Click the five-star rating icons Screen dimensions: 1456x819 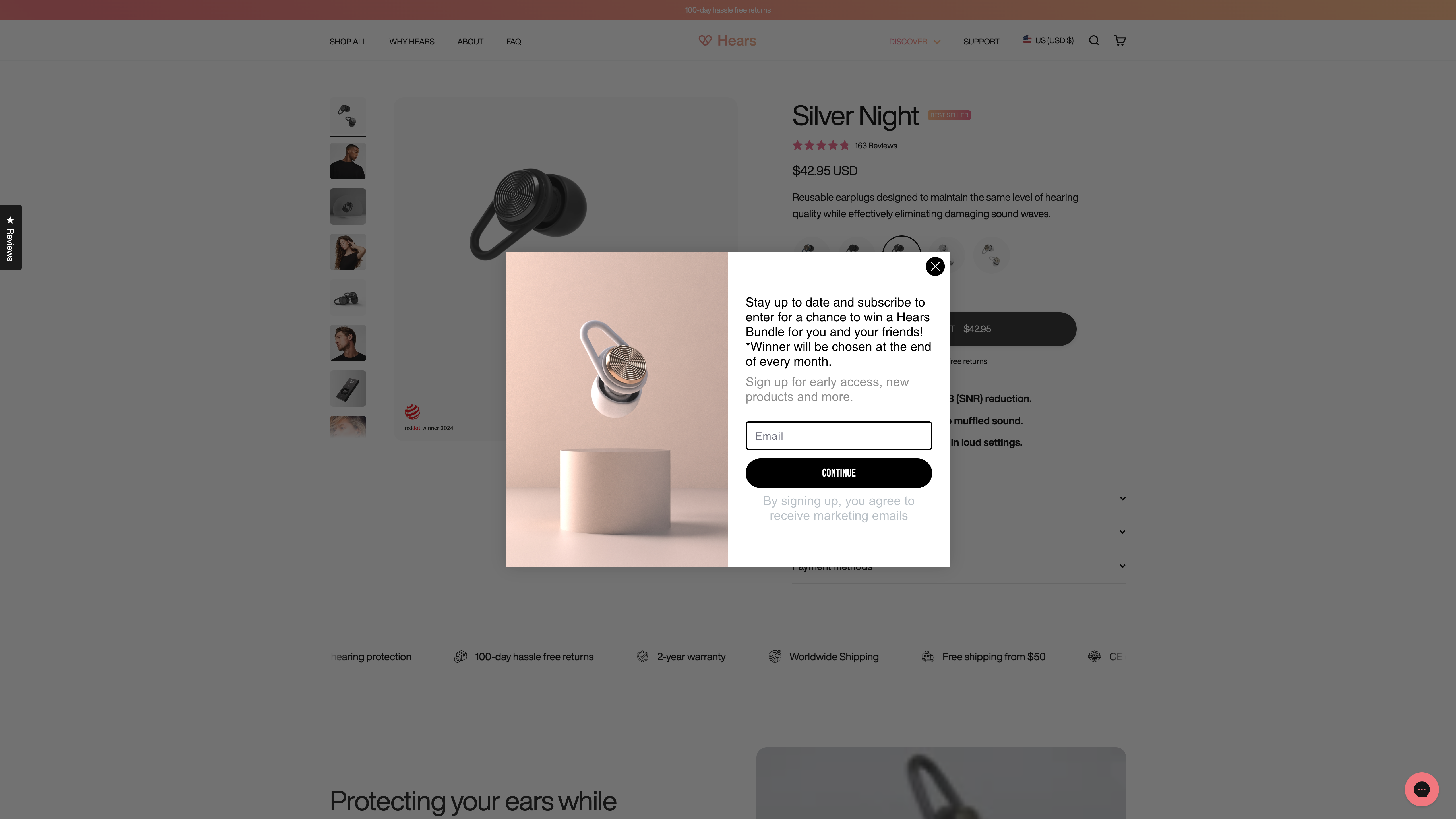820,146
